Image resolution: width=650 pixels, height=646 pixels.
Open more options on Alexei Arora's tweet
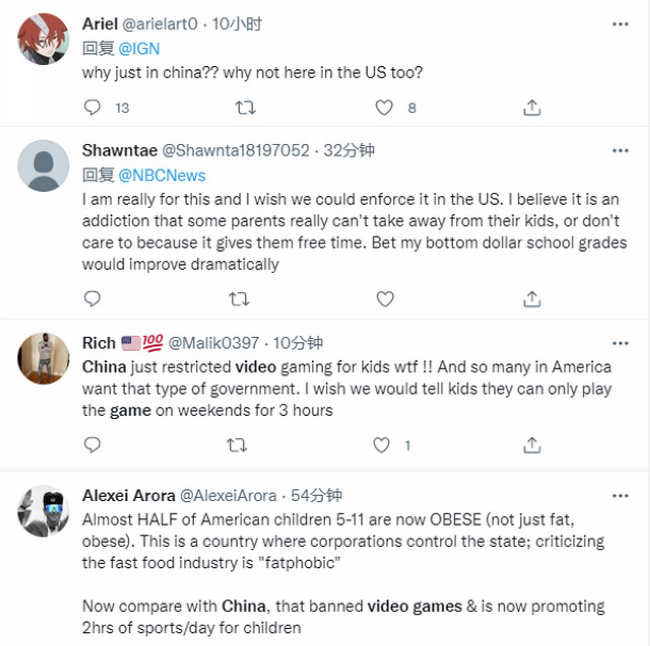coord(620,496)
